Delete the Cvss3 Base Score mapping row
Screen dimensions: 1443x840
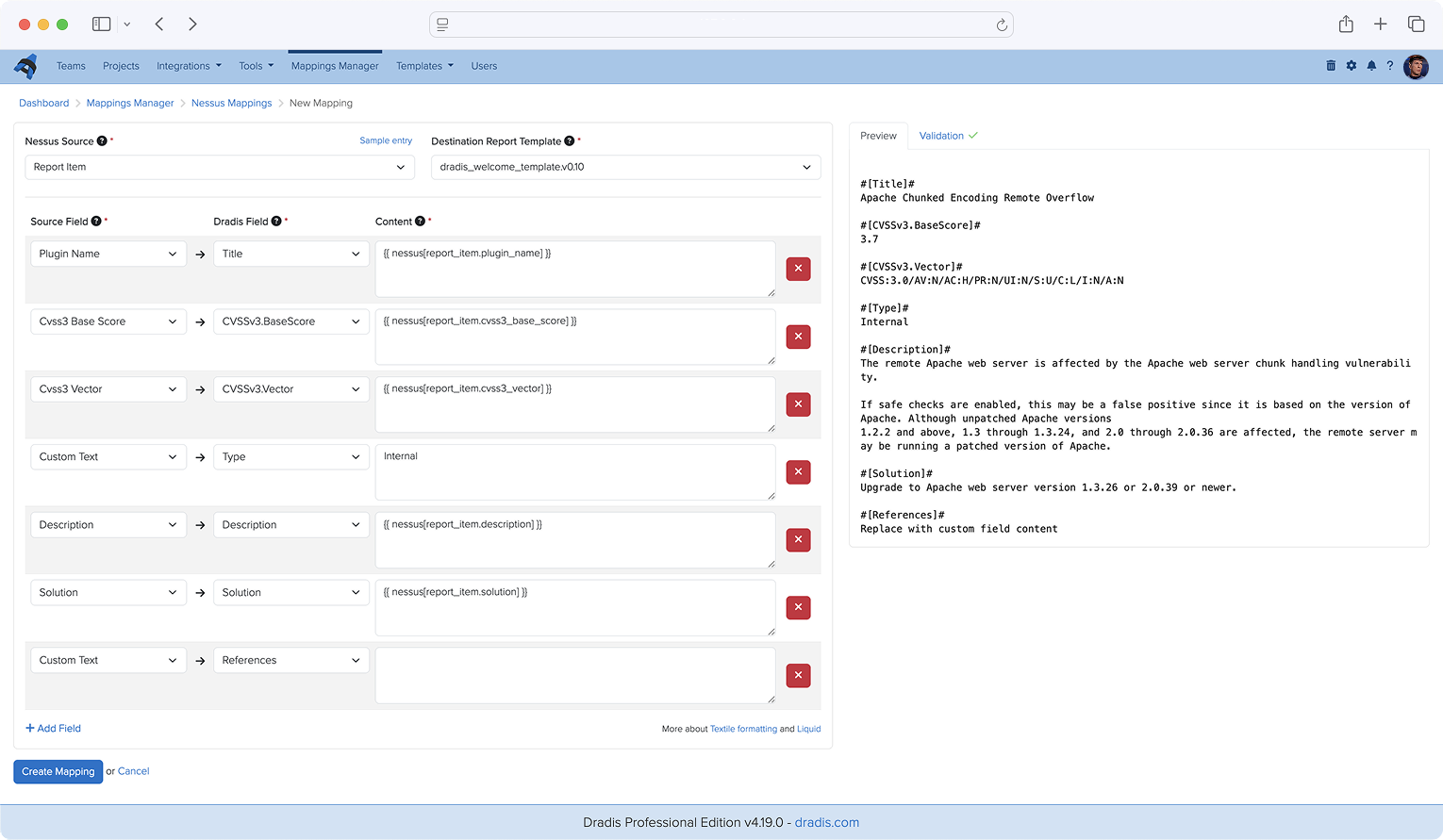(x=799, y=337)
